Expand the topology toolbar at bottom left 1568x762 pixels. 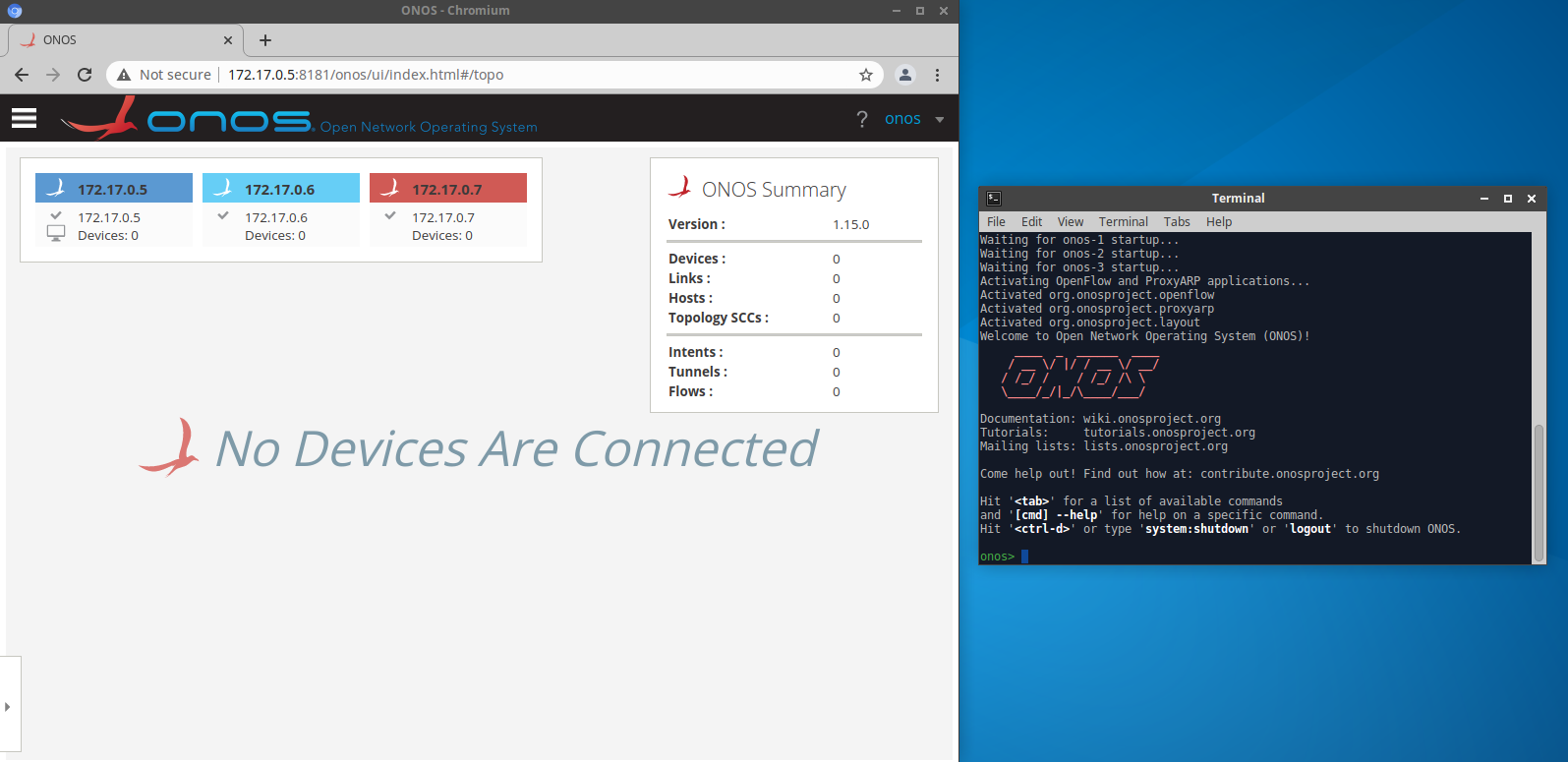[x=8, y=706]
